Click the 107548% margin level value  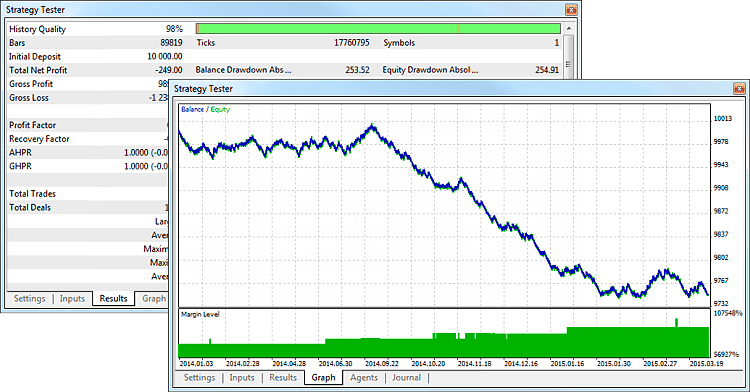click(x=728, y=314)
